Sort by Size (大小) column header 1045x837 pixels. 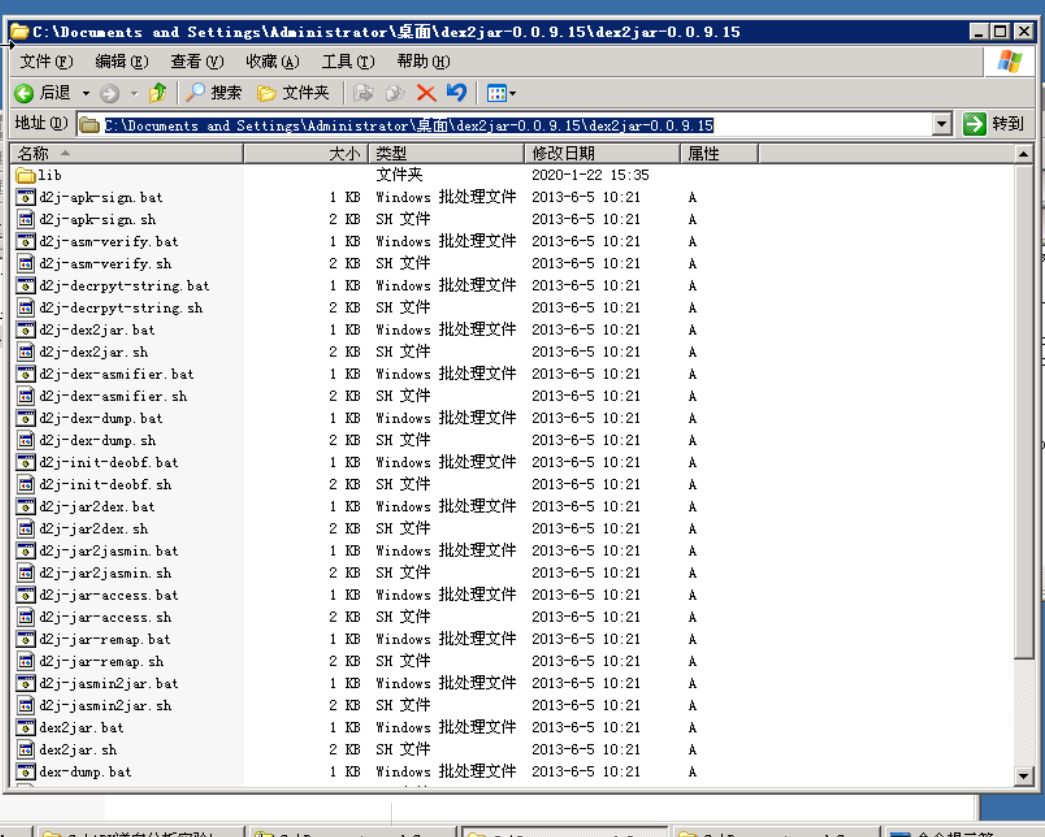pyautogui.click(x=305, y=153)
